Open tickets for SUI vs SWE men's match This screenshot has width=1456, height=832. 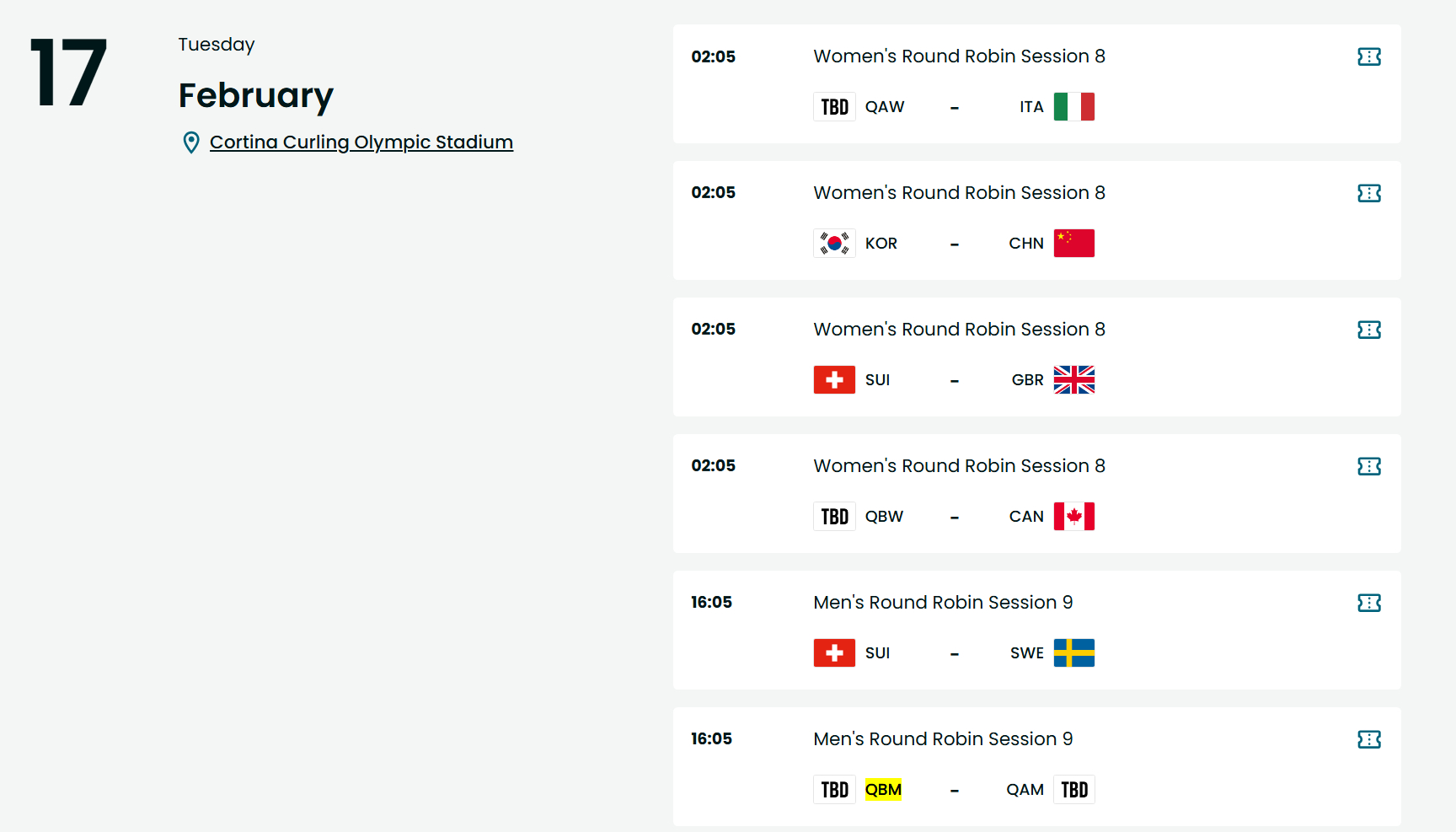pyautogui.click(x=1369, y=603)
